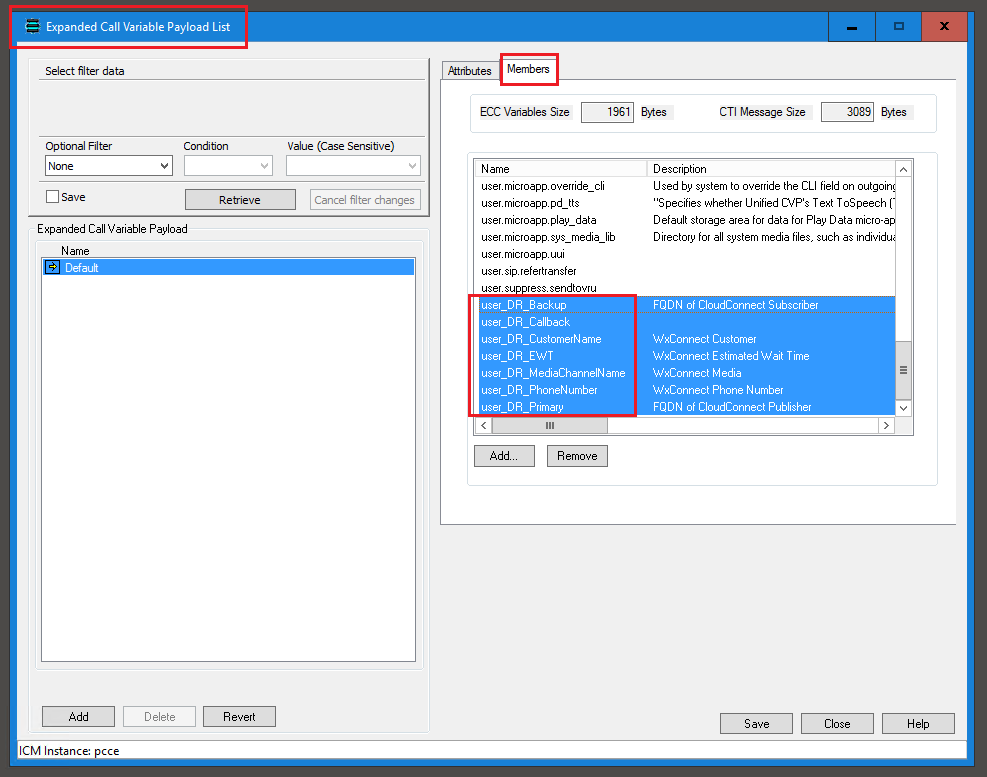Click the application icon in title bar
The height and width of the screenshot is (777, 987).
pyautogui.click(x=32, y=26)
